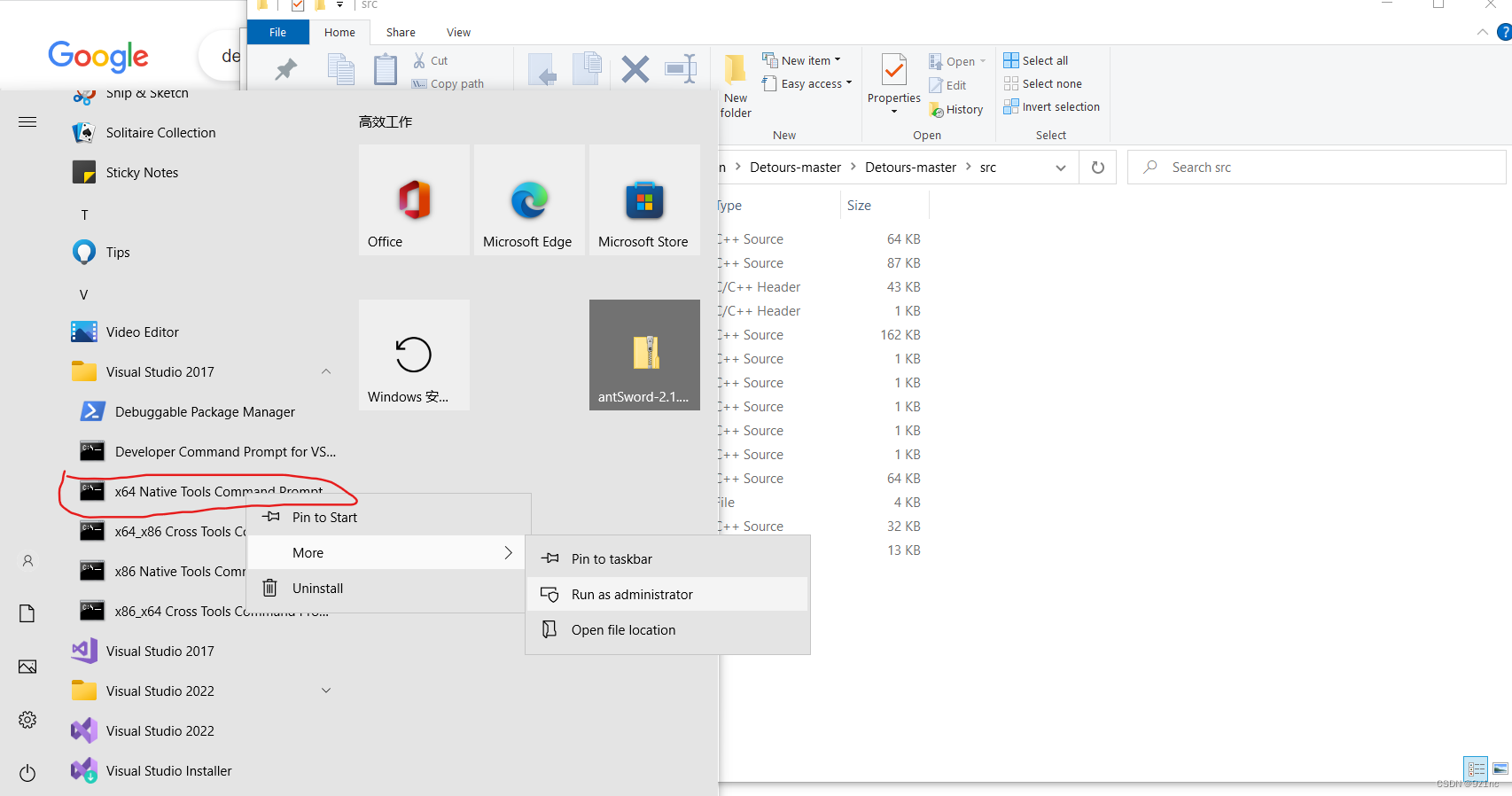Image resolution: width=1512 pixels, height=796 pixels.
Task: Click the Delete X icon in Explorer ribbon
Action: 635,69
